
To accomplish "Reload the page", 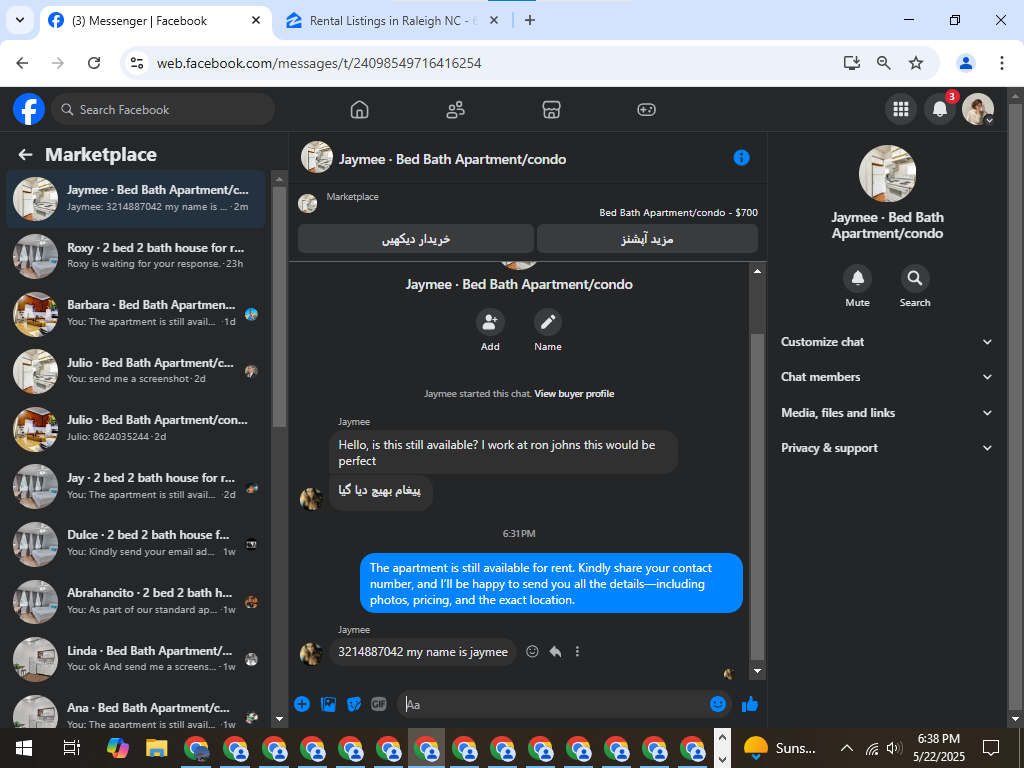I will pyautogui.click(x=94, y=63).
